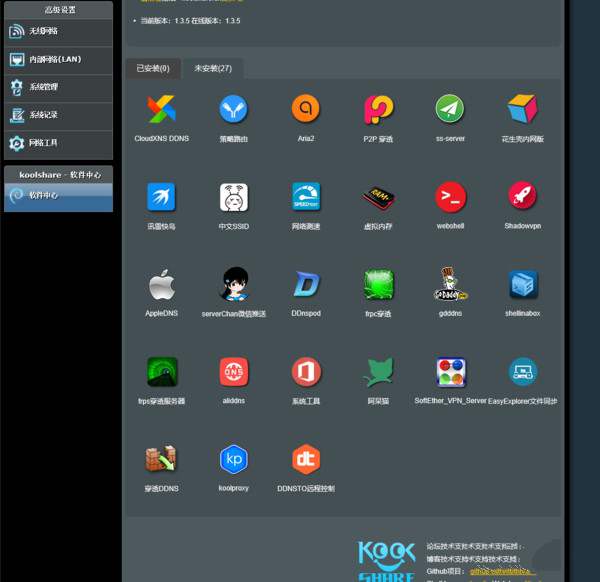
Task: Click the Aria2 app icon
Action: (x=306, y=109)
